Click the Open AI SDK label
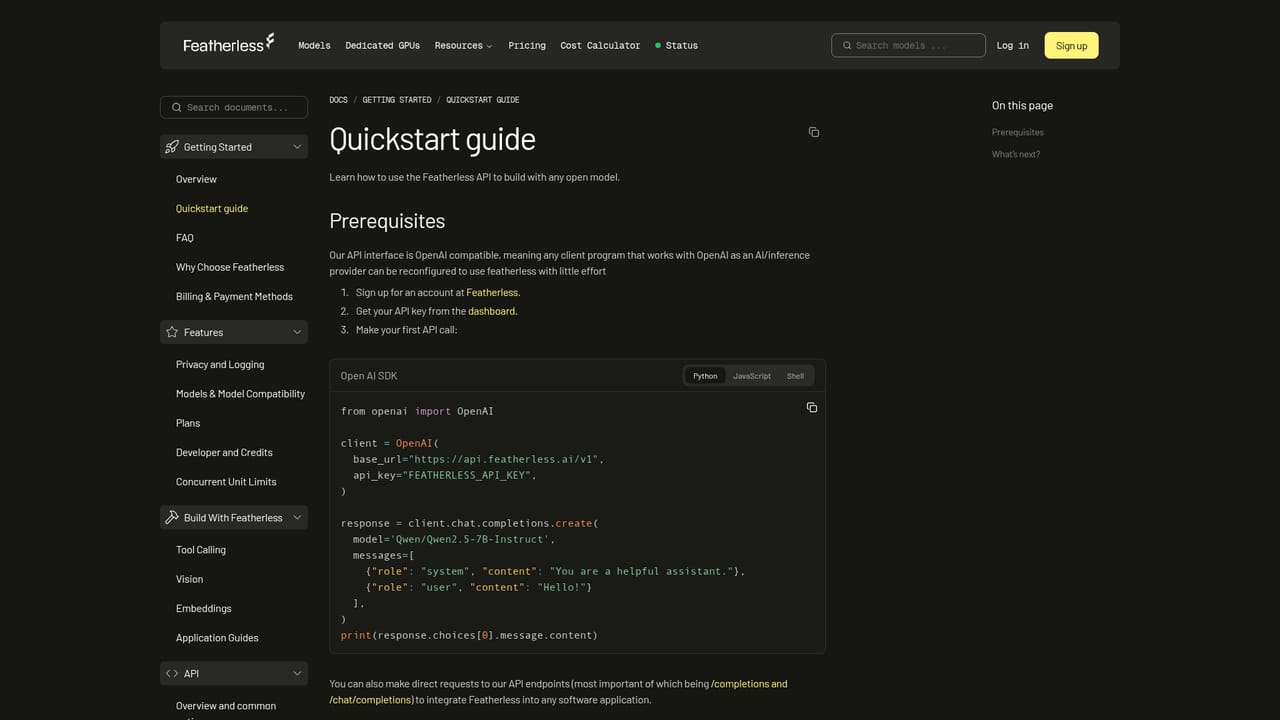 pyautogui.click(x=369, y=376)
